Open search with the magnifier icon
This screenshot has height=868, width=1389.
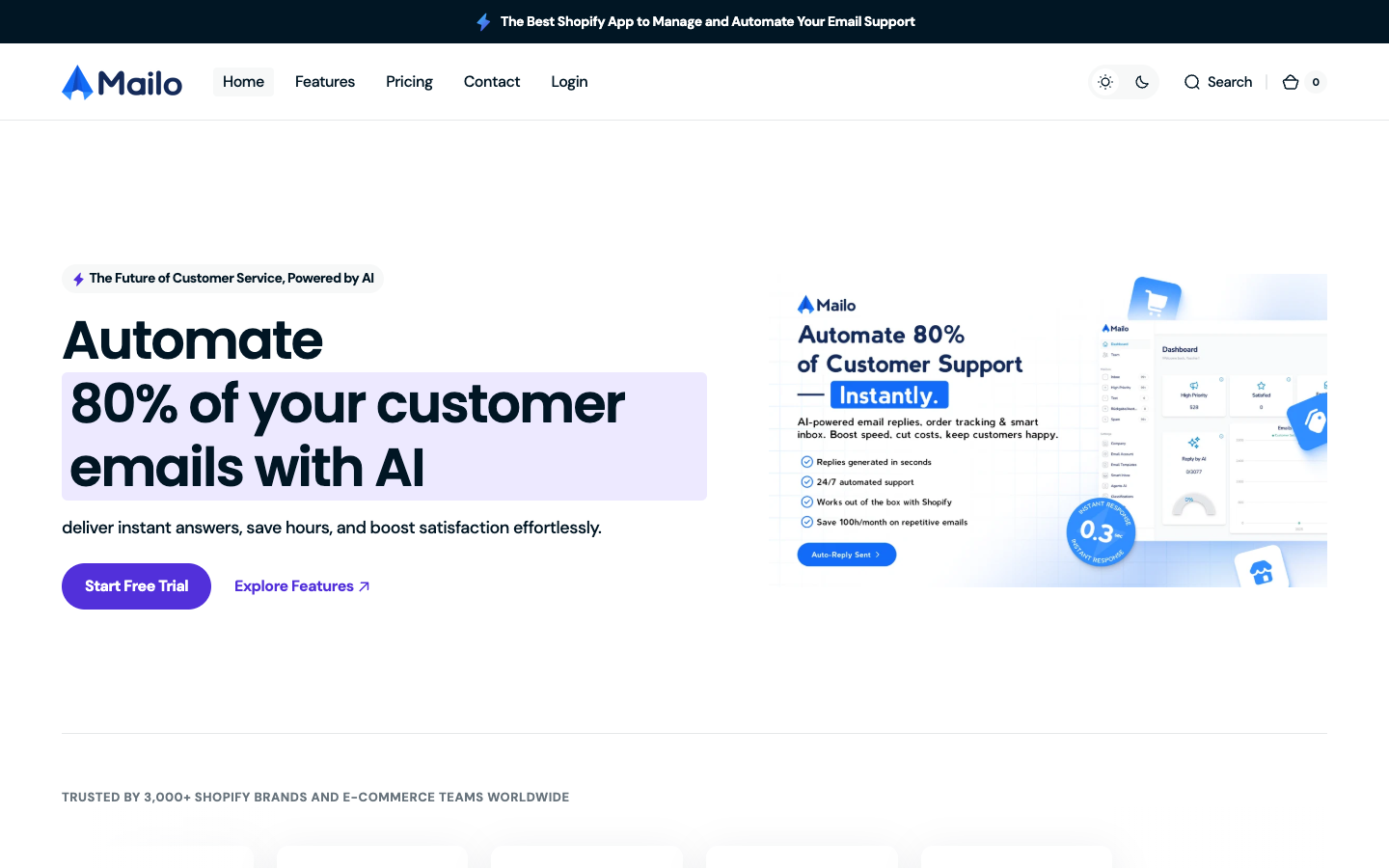[x=1192, y=82]
